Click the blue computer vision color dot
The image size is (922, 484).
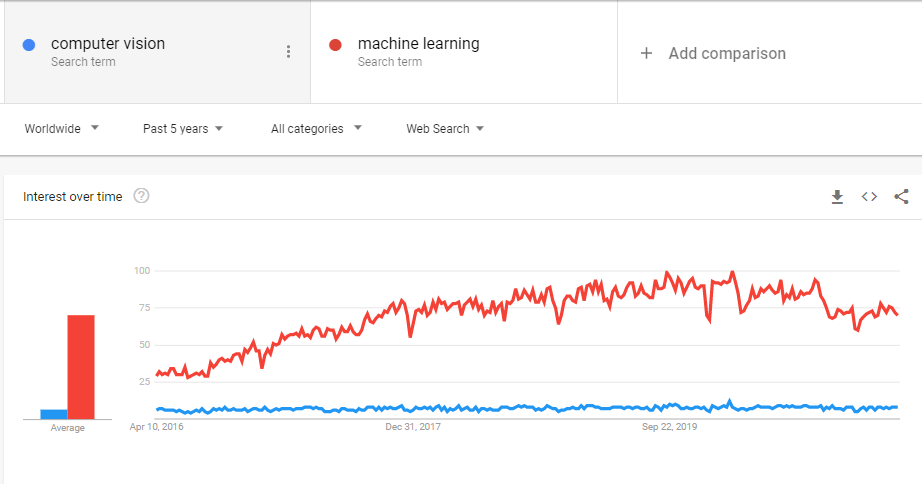click(x=29, y=45)
